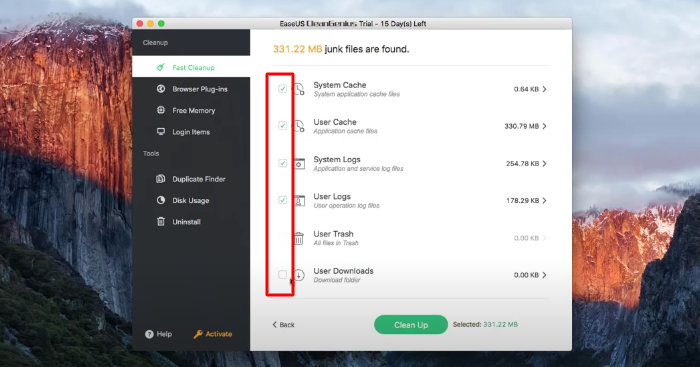The image size is (700, 367).
Task: Expand User Logs details chevron
Action: click(544, 201)
